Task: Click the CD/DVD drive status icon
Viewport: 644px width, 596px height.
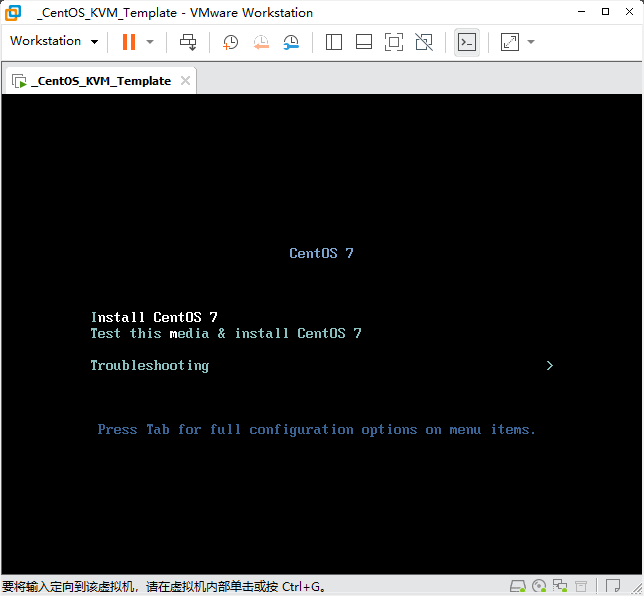Action: [x=539, y=586]
